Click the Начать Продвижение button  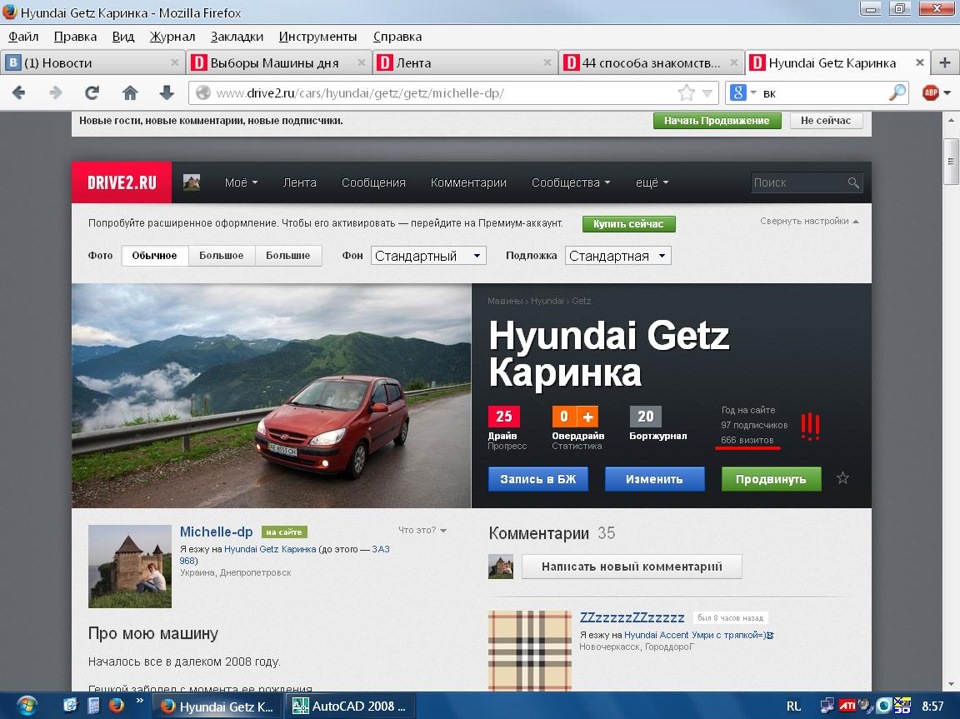click(717, 121)
